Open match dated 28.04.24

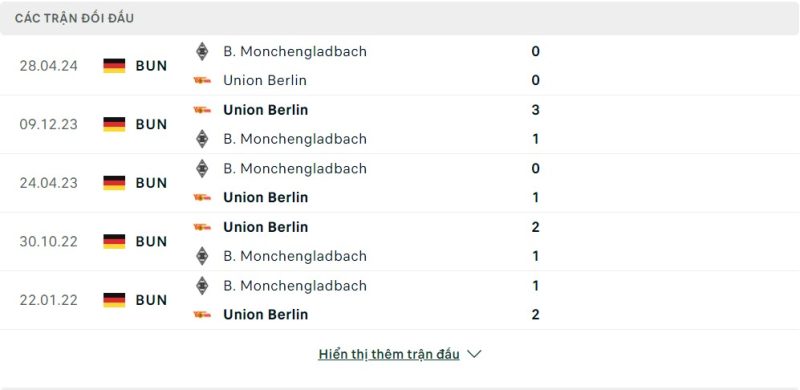pos(48,66)
